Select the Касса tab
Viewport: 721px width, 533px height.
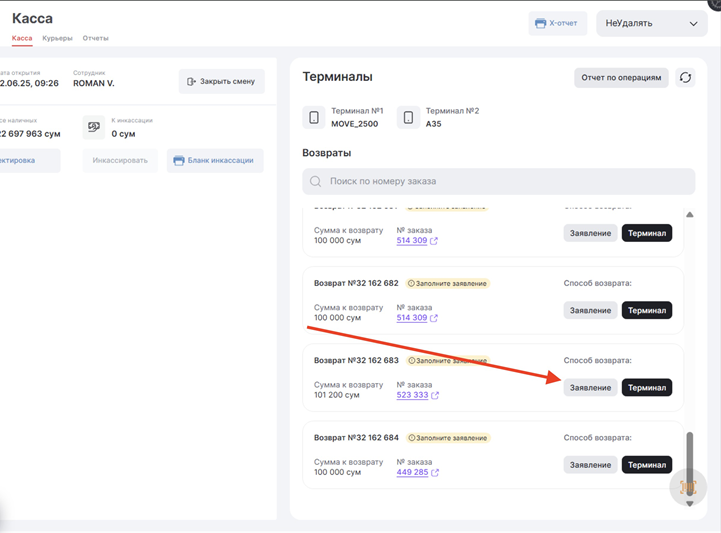pos(22,38)
